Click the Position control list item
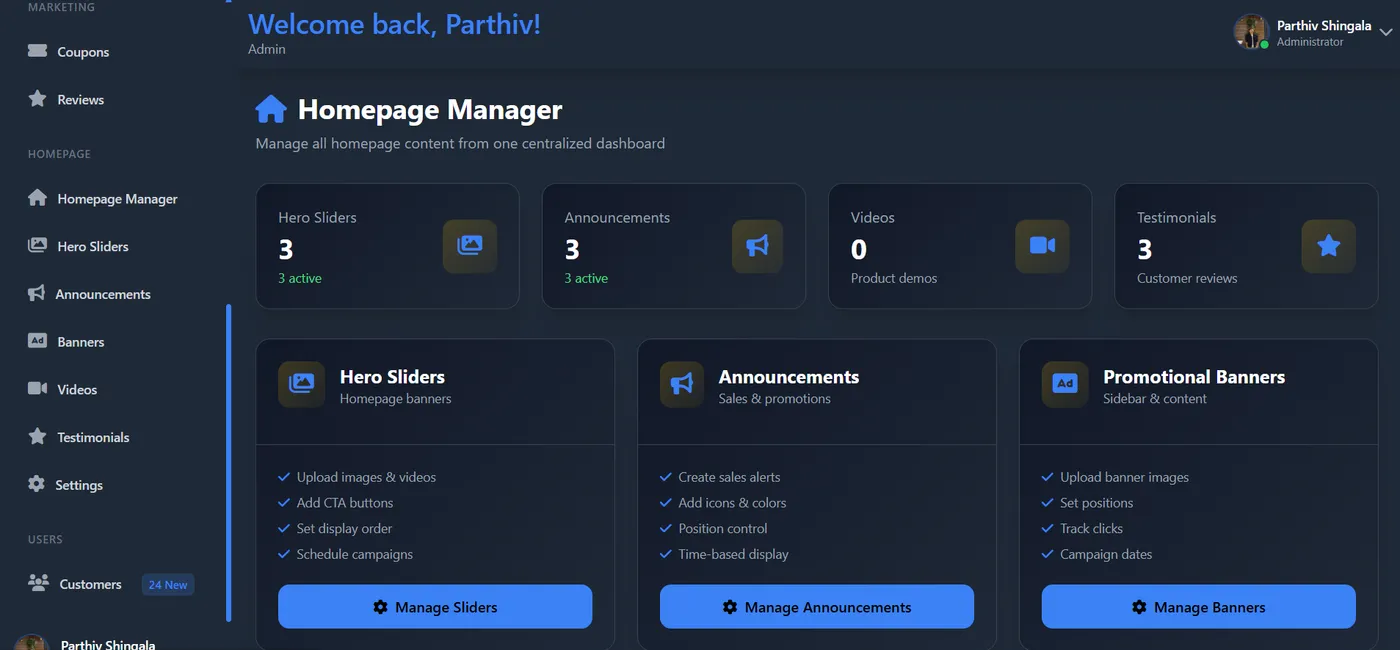The image size is (1400, 650). pos(723,528)
